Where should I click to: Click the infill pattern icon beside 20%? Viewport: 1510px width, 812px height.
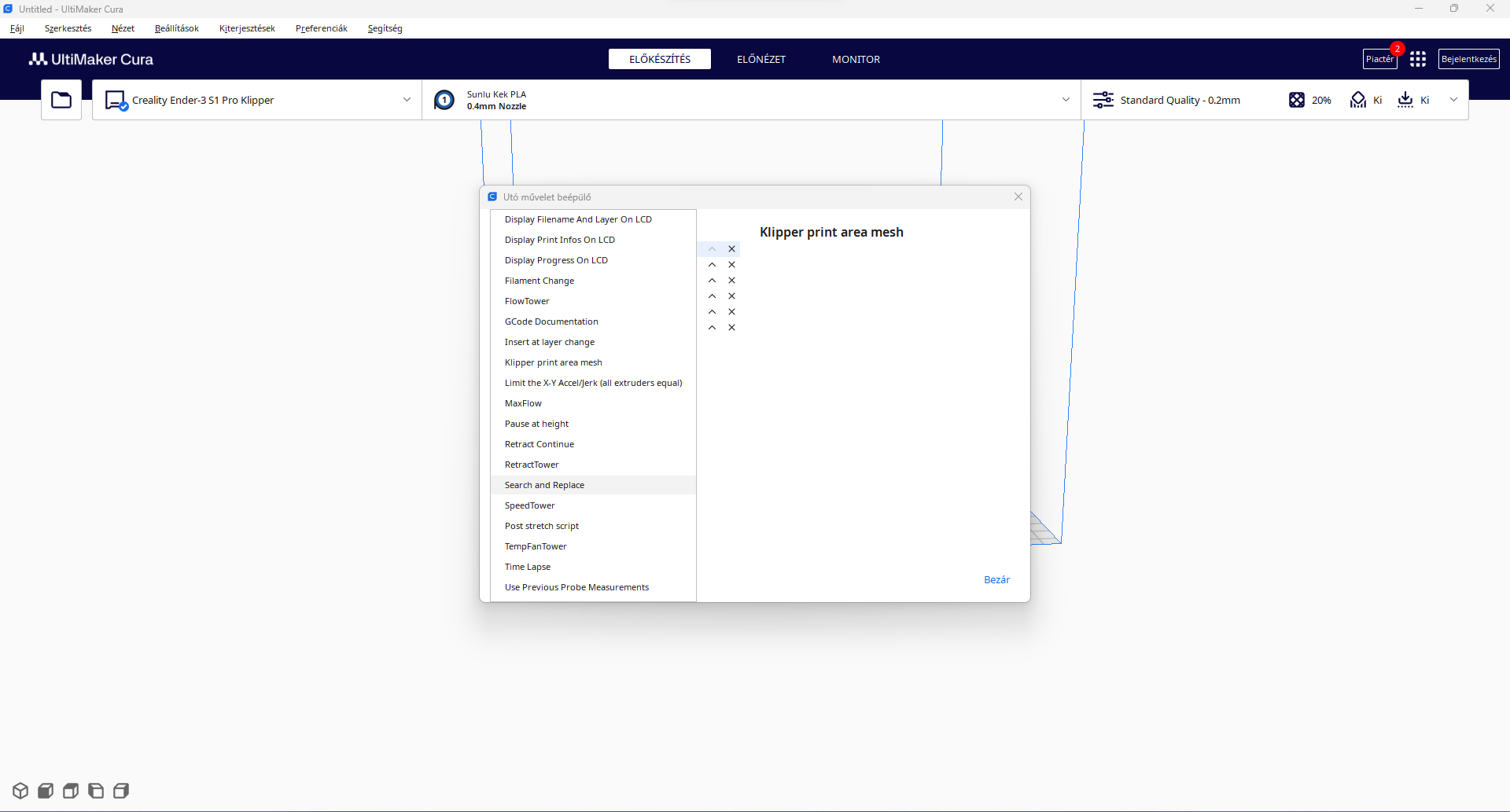(x=1297, y=100)
